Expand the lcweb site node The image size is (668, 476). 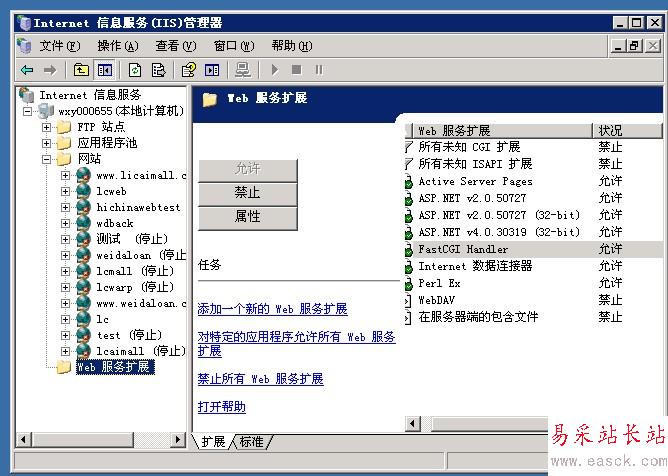point(65,191)
